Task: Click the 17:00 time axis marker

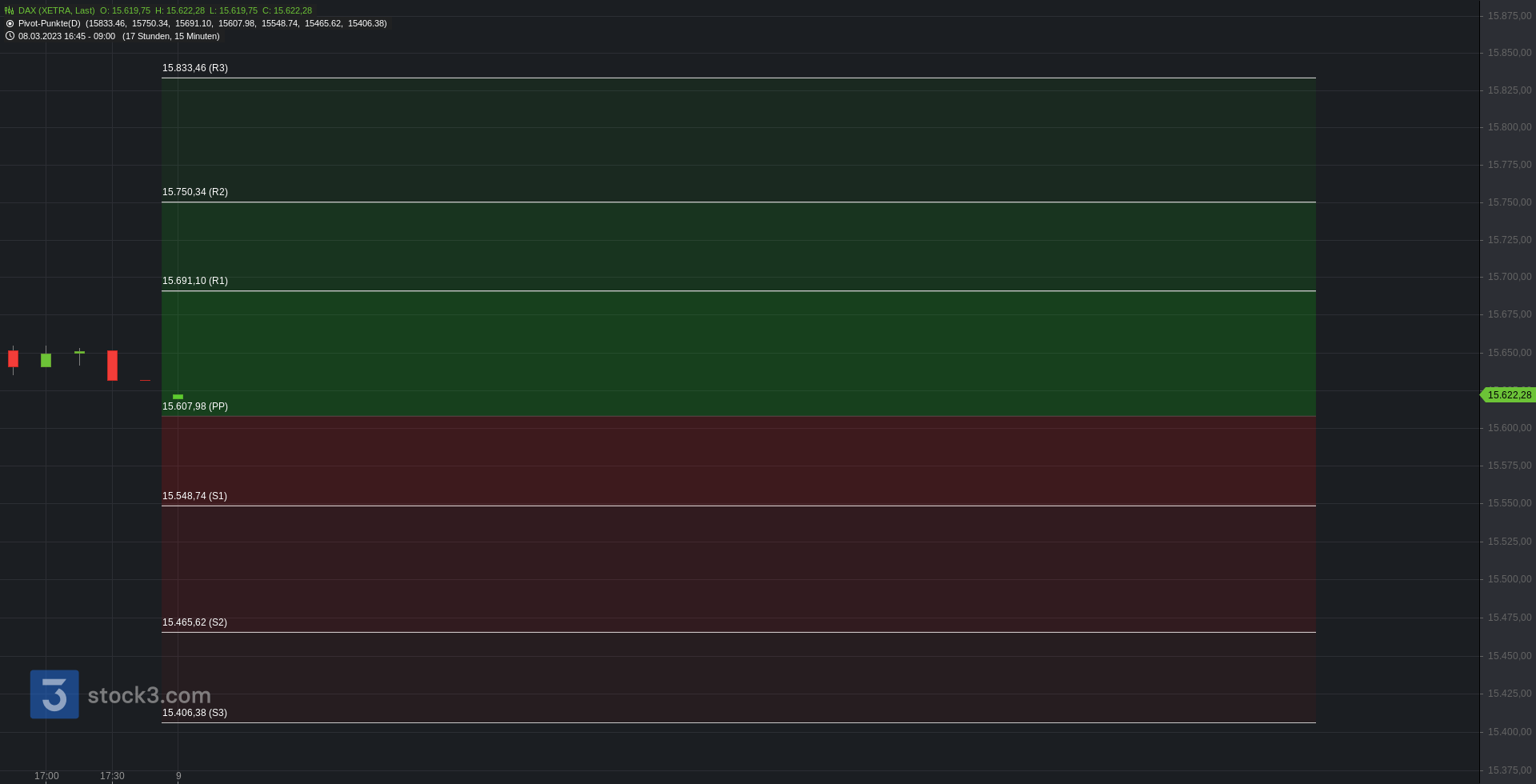Action: 46,776
